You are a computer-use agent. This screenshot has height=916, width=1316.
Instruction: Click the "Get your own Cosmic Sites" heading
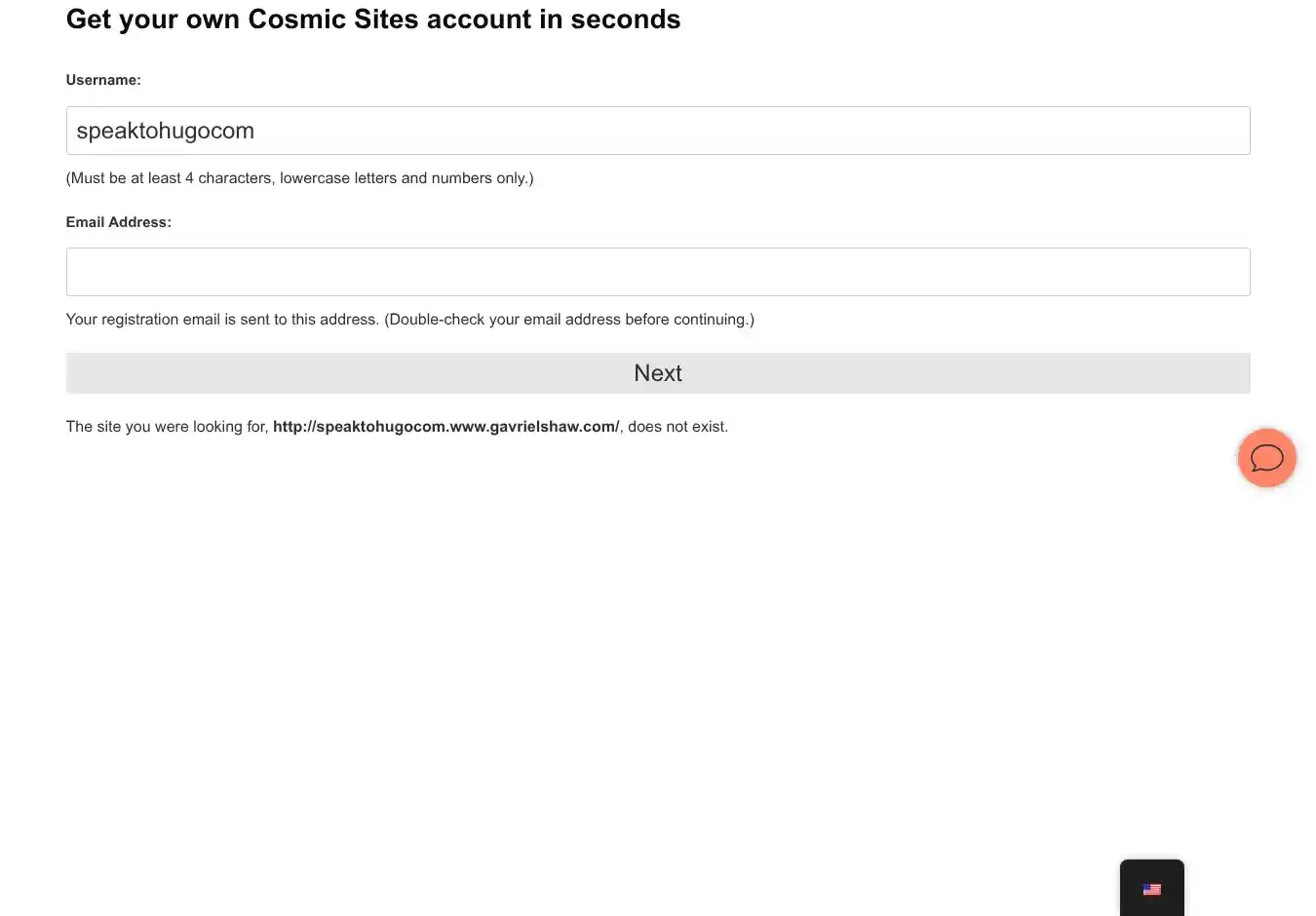click(x=292, y=19)
